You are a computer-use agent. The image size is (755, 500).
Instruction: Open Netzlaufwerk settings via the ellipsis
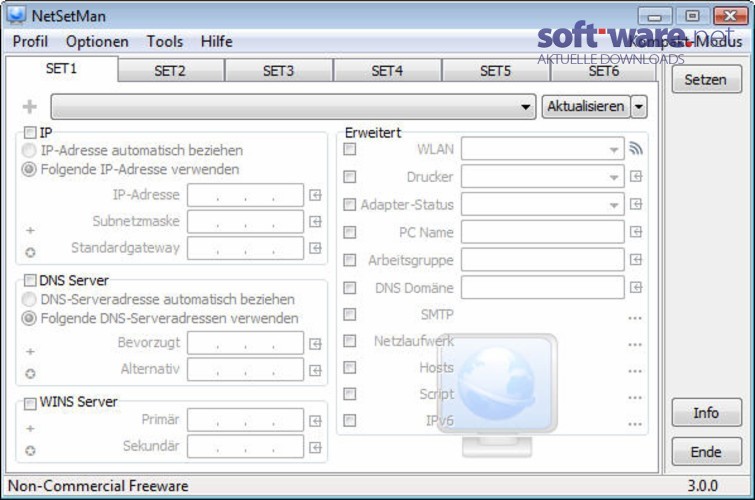pos(635,344)
